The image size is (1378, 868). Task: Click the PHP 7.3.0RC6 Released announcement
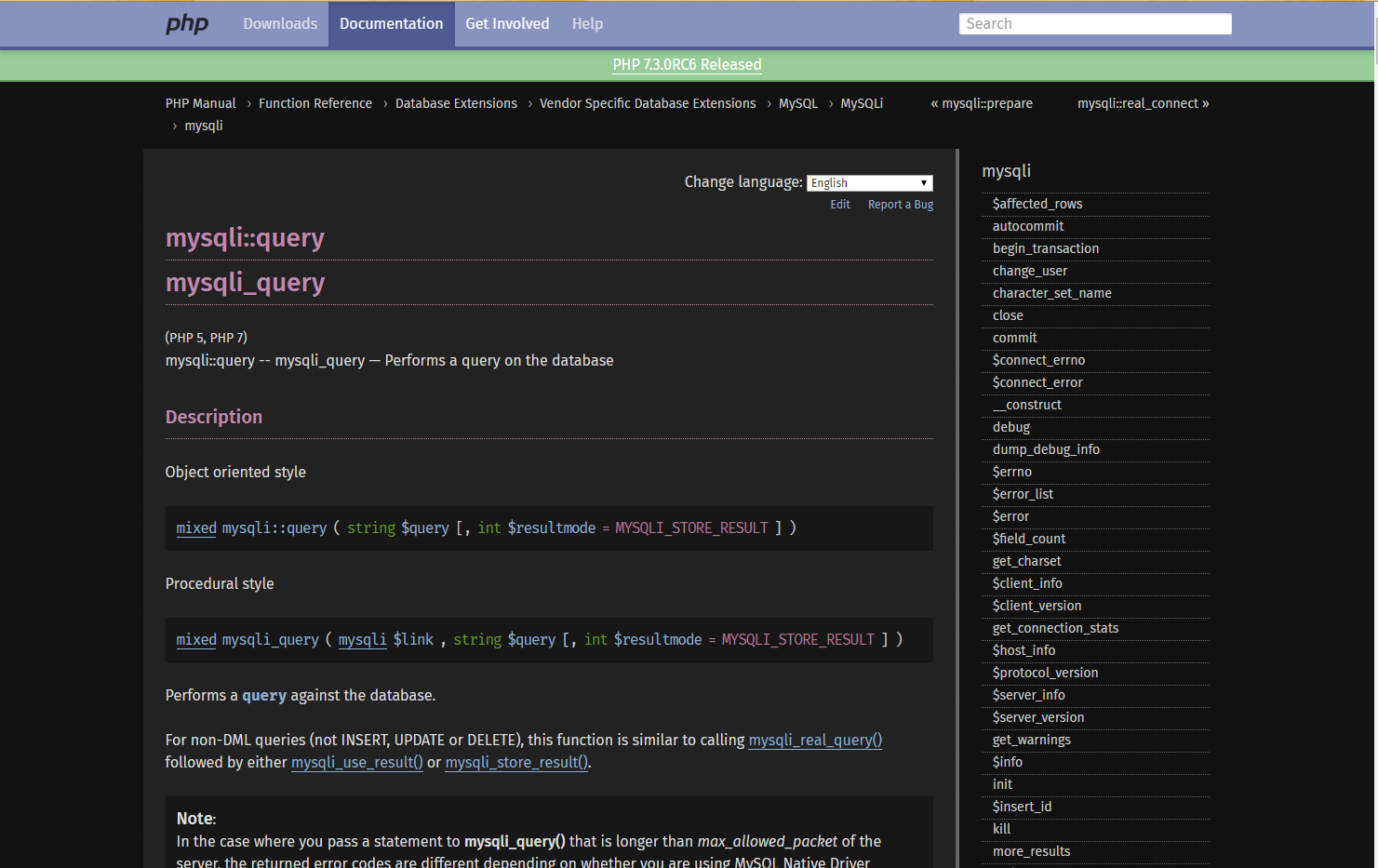pyautogui.click(x=687, y=64)
